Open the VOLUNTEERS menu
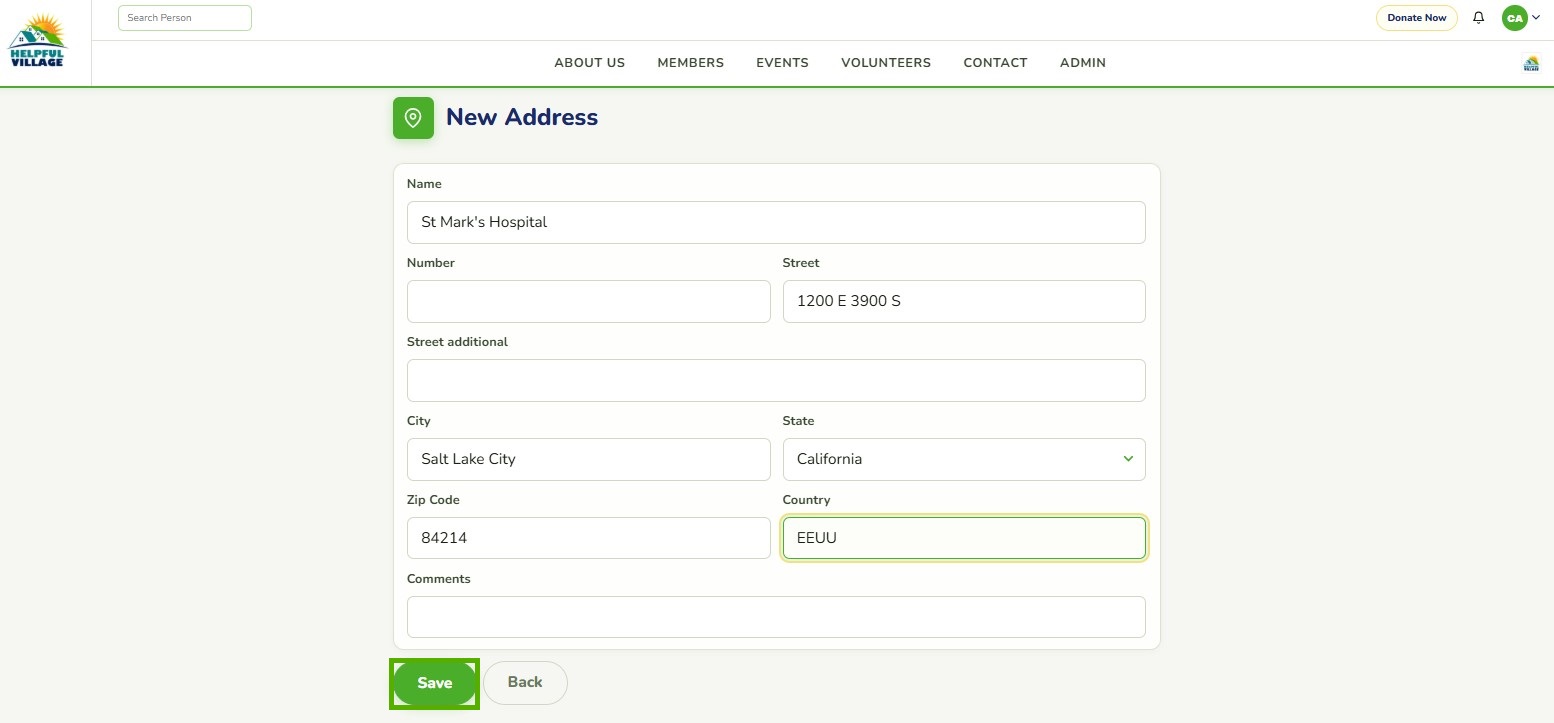 886,62
